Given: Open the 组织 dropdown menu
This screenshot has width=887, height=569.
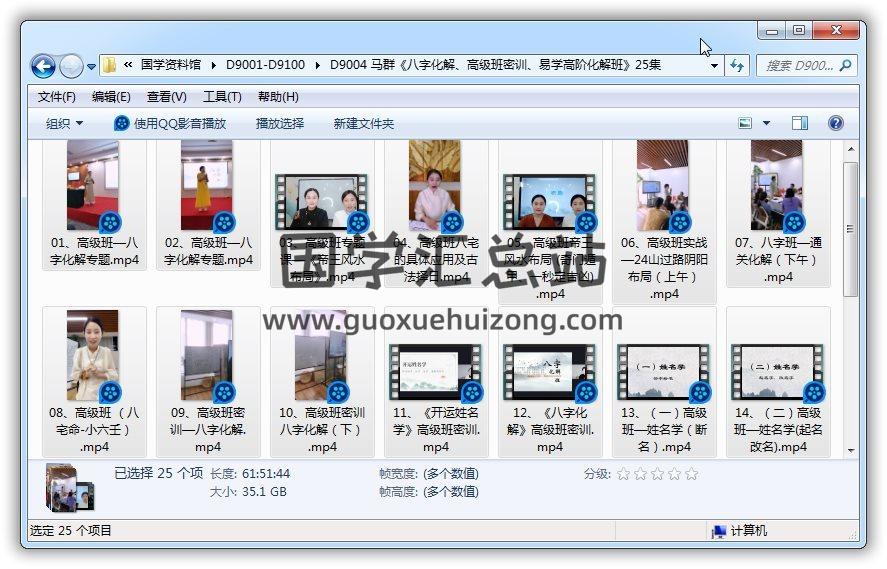Looking at the screenshot, I should tap(64, 123).
